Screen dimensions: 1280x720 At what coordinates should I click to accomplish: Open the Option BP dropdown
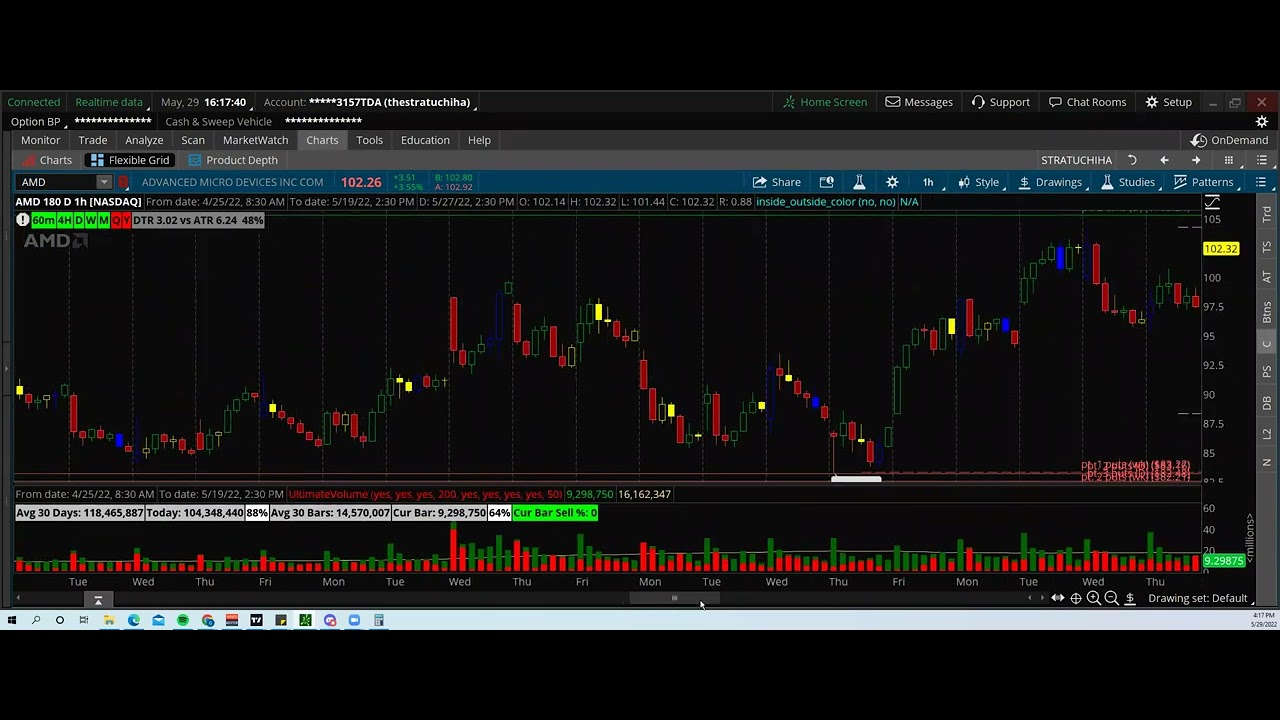(x=38, y=121)
